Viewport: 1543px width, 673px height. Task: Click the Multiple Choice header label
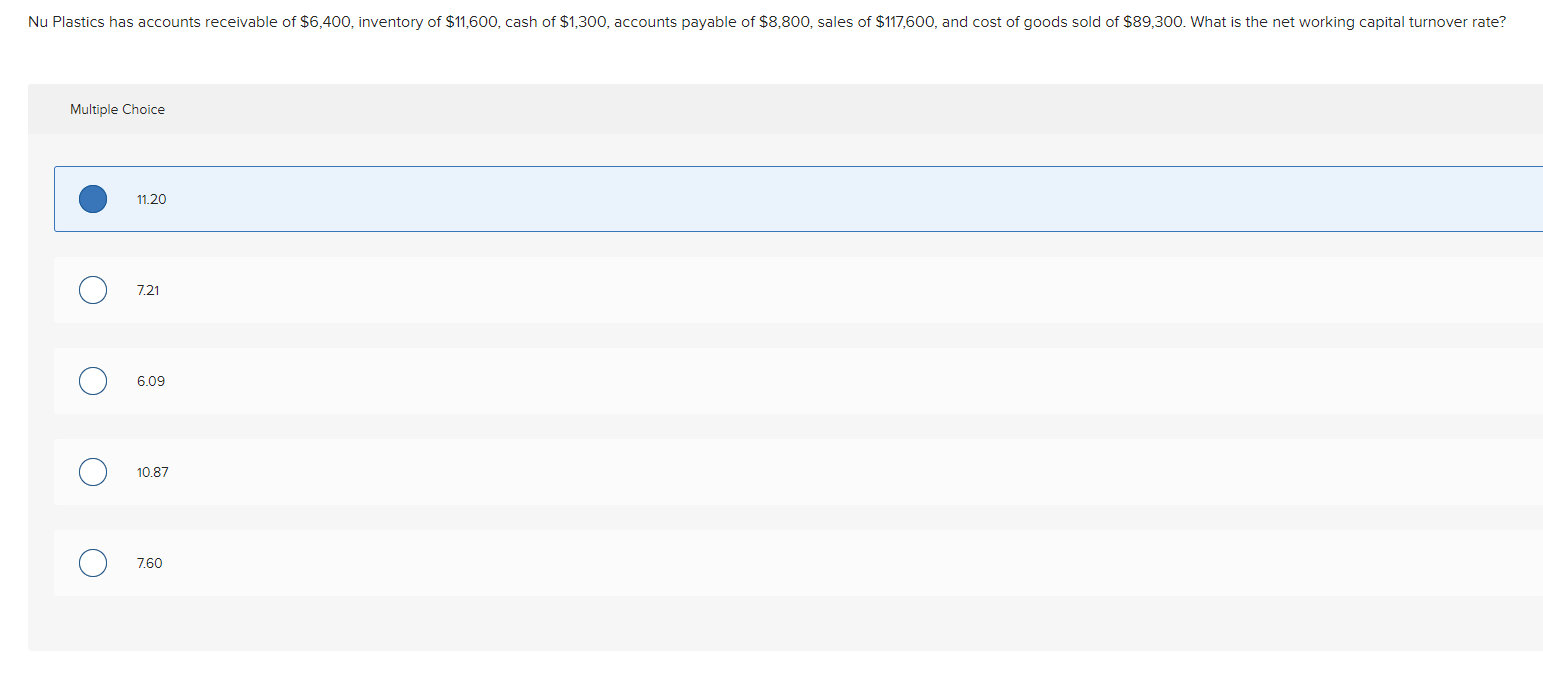coord(117,109)
